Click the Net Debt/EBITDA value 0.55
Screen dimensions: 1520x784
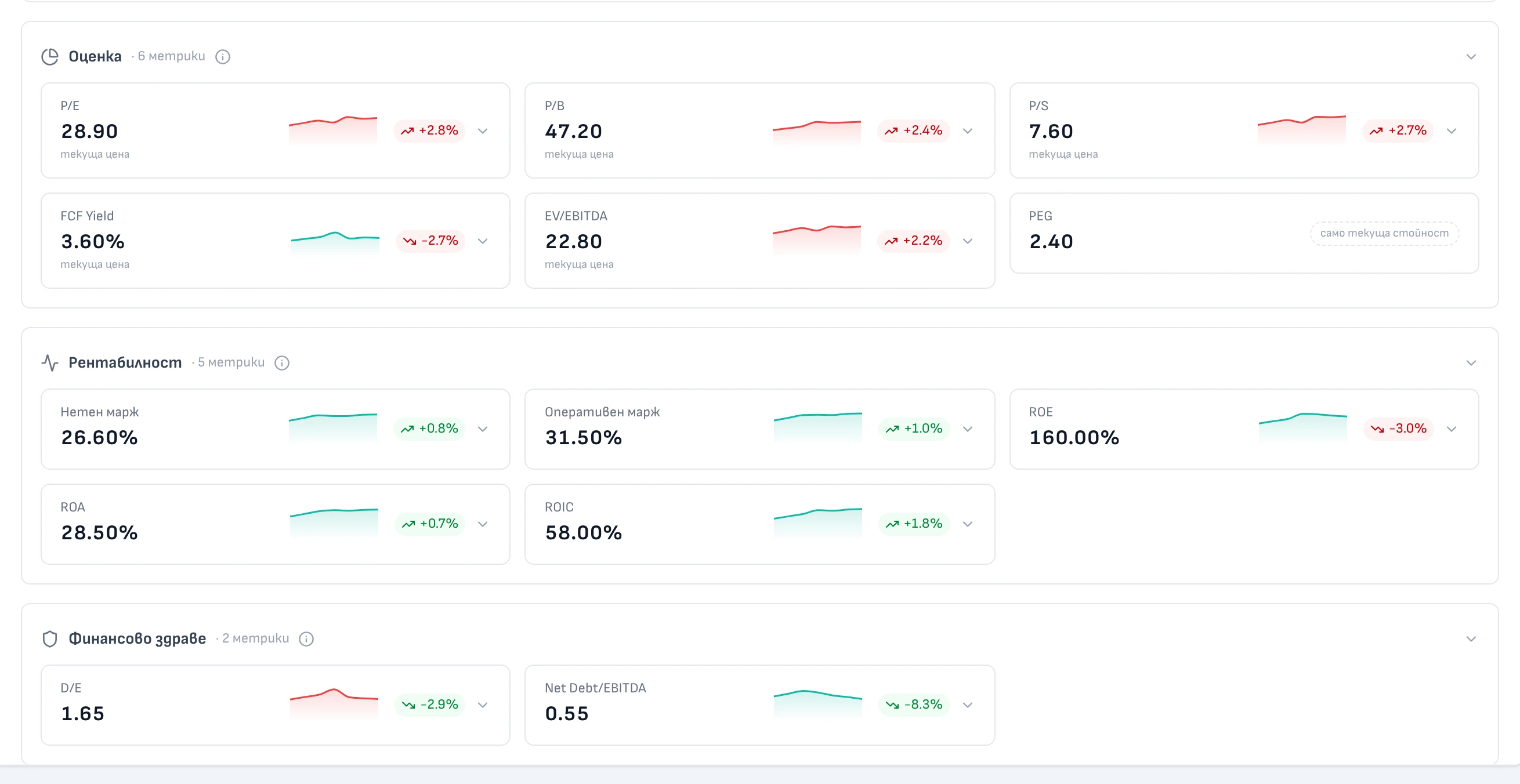click(x=566, y=714)
